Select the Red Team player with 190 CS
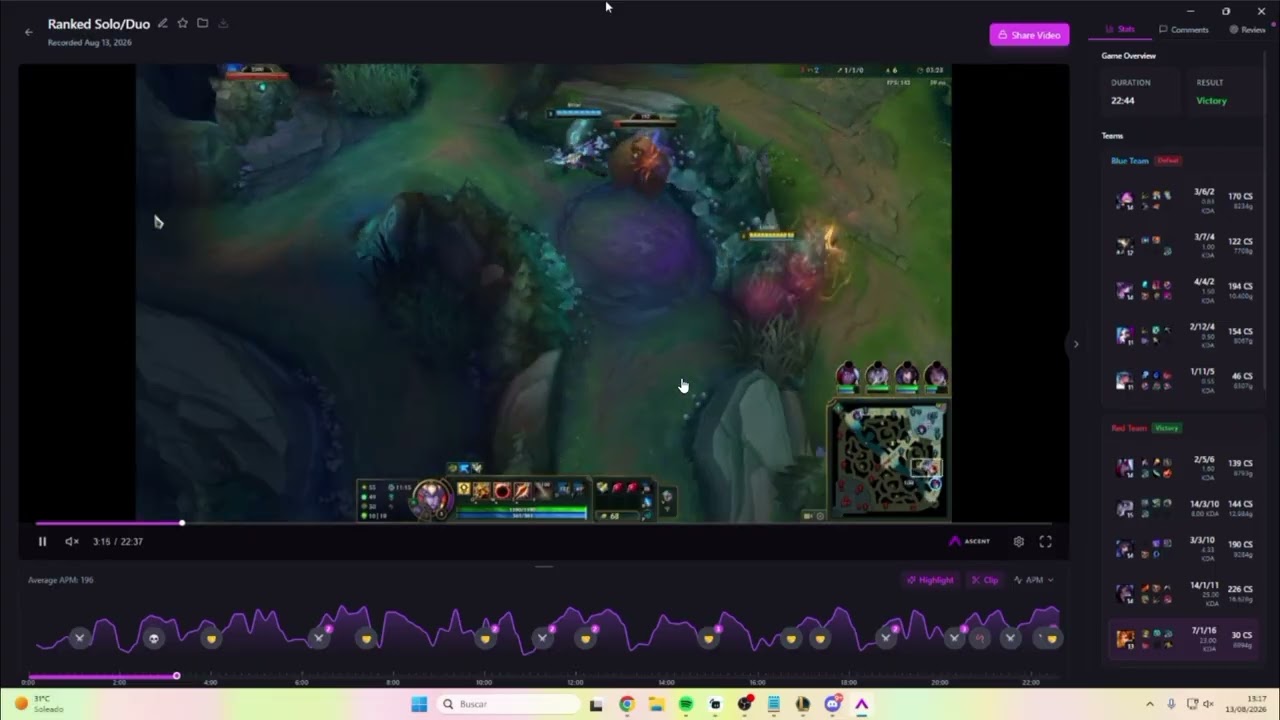 (x=1184, y=550)
